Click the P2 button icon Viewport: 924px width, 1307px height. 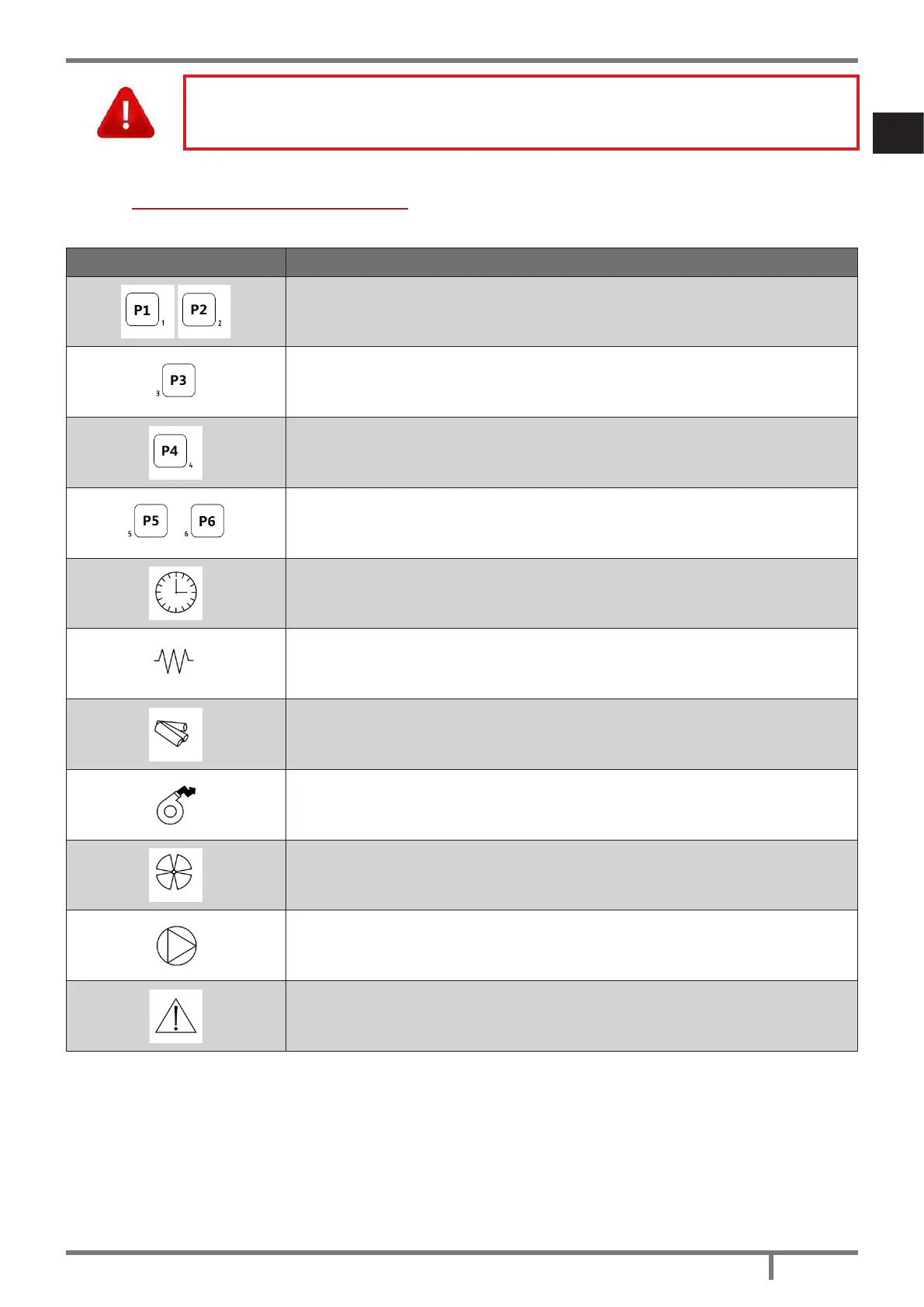click(x=199, y=310)
